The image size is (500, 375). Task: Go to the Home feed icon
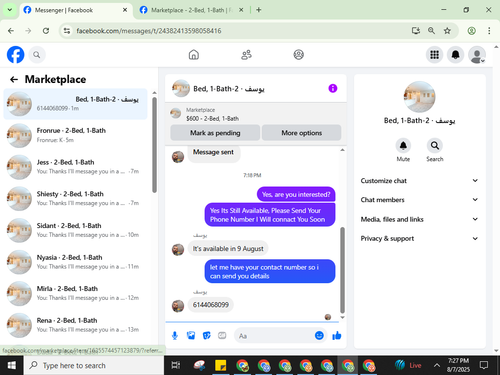194,55
